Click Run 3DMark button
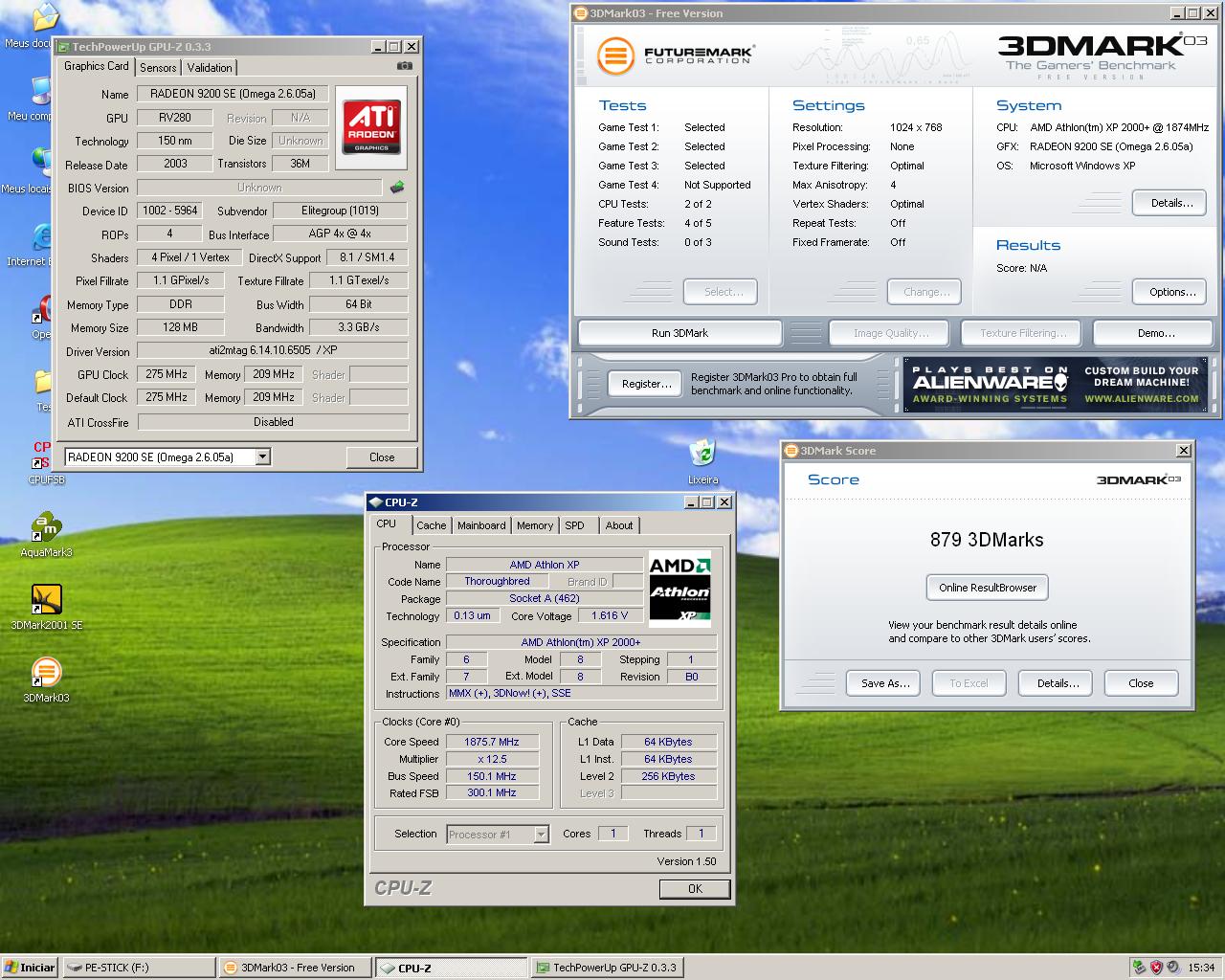1225x980 pixels. [x=679, y=333]
